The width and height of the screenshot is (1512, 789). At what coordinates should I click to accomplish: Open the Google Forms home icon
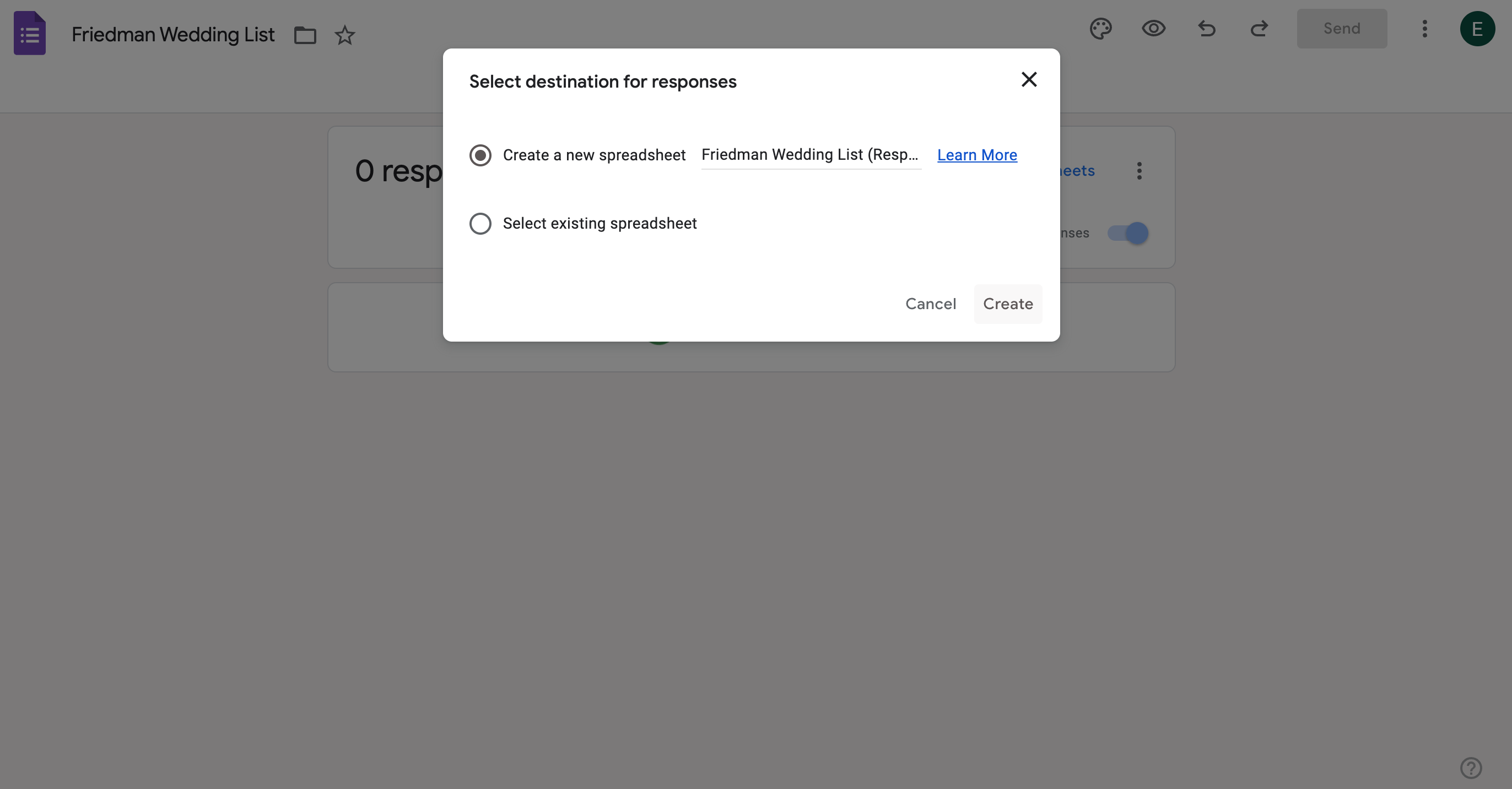click(29, 33)
